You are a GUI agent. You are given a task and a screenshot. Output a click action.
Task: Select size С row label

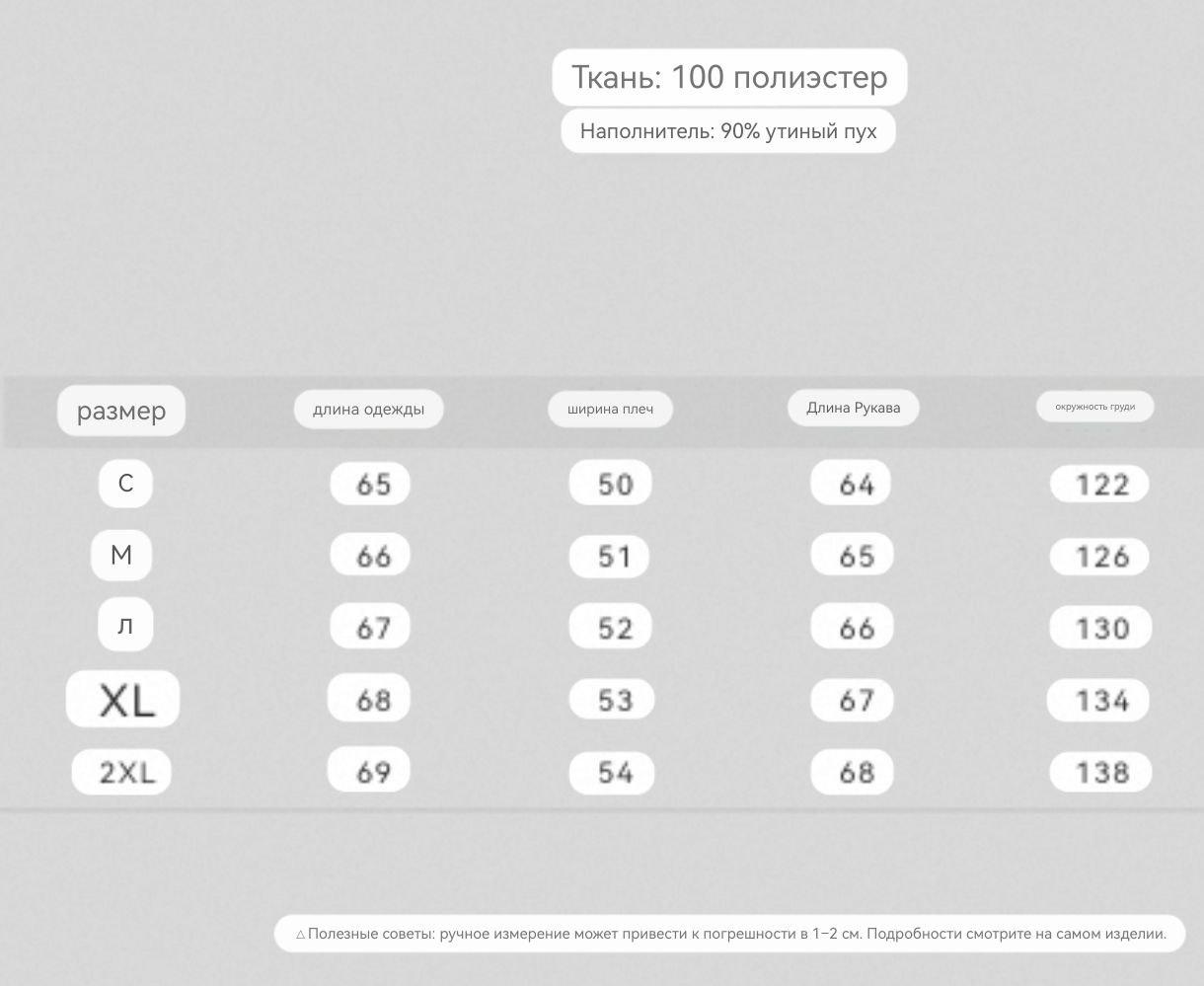[125, 484]
